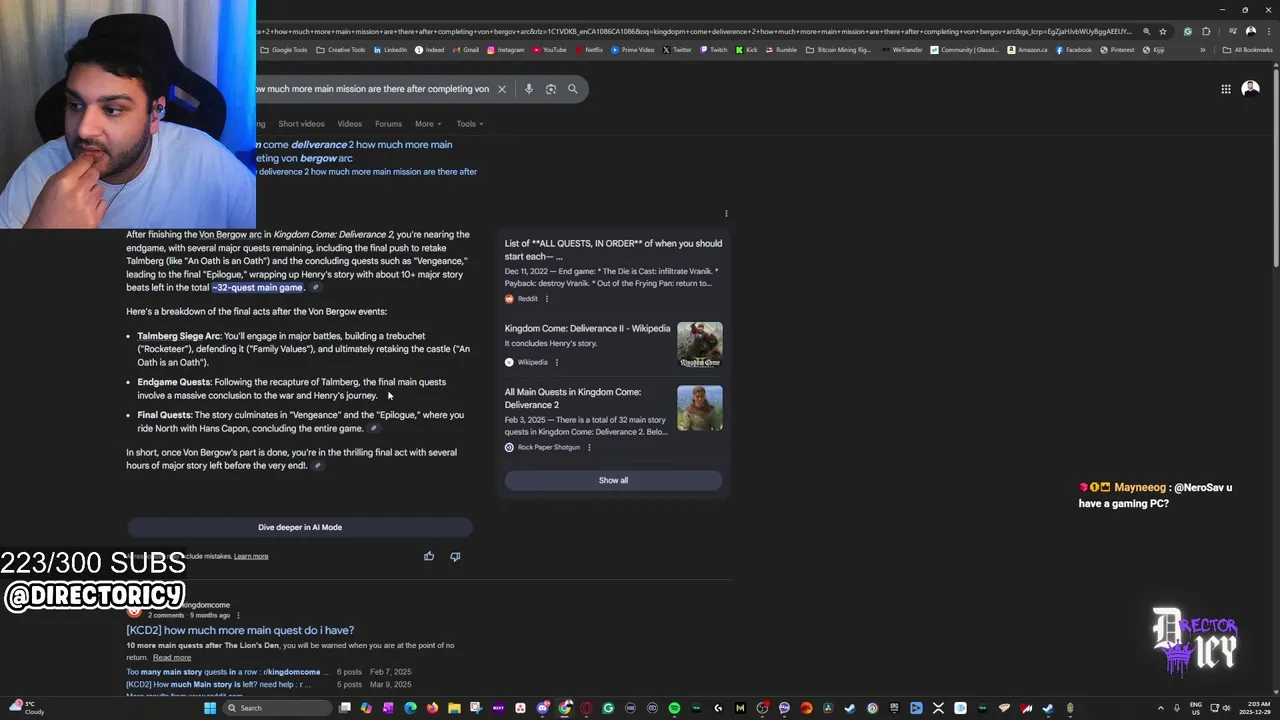
Task: Open YouTube bookmark
Action: coord(550,50)
